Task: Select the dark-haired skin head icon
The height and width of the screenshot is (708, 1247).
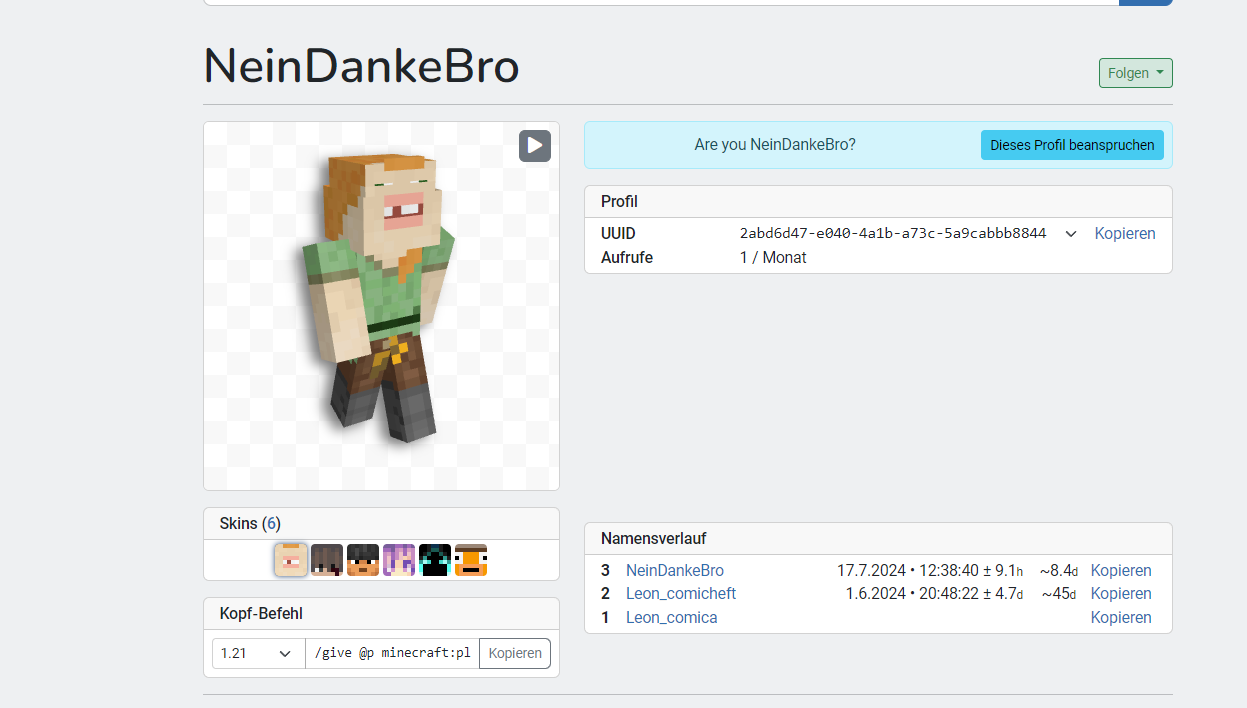Action: tap(327, 560)
